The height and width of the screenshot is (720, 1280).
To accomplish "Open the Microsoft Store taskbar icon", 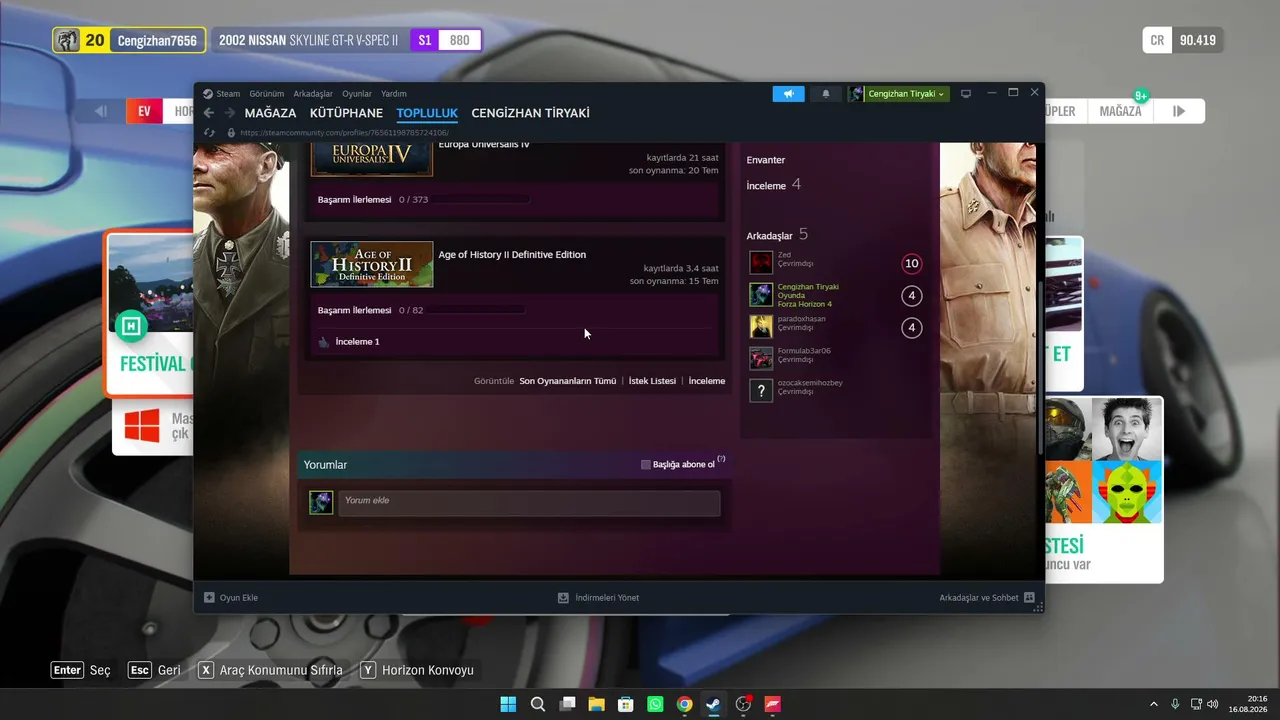I will pos(625,704).
